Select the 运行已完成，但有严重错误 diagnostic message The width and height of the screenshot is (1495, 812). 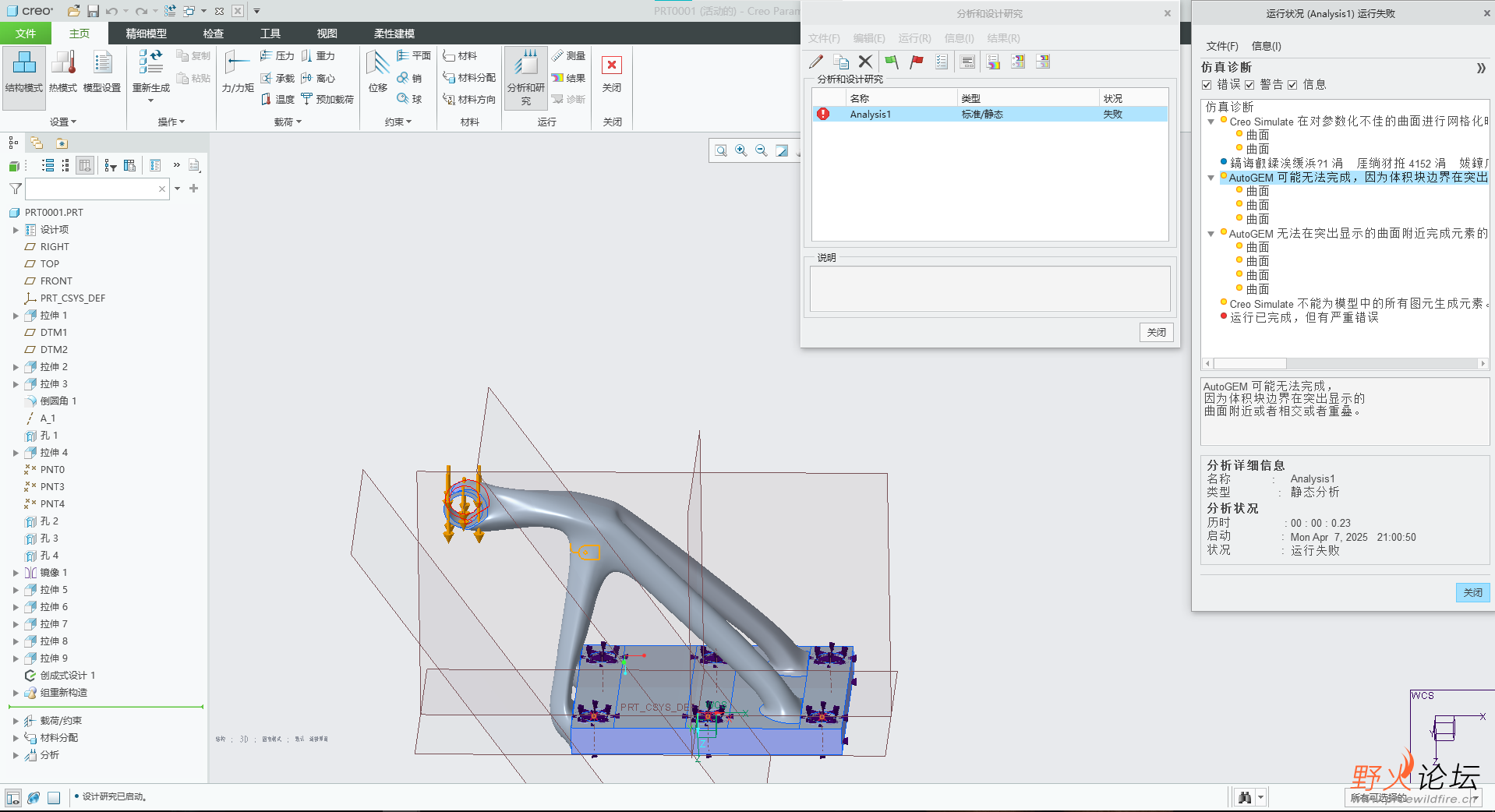pyautogui.click(x=1304, y=317)
